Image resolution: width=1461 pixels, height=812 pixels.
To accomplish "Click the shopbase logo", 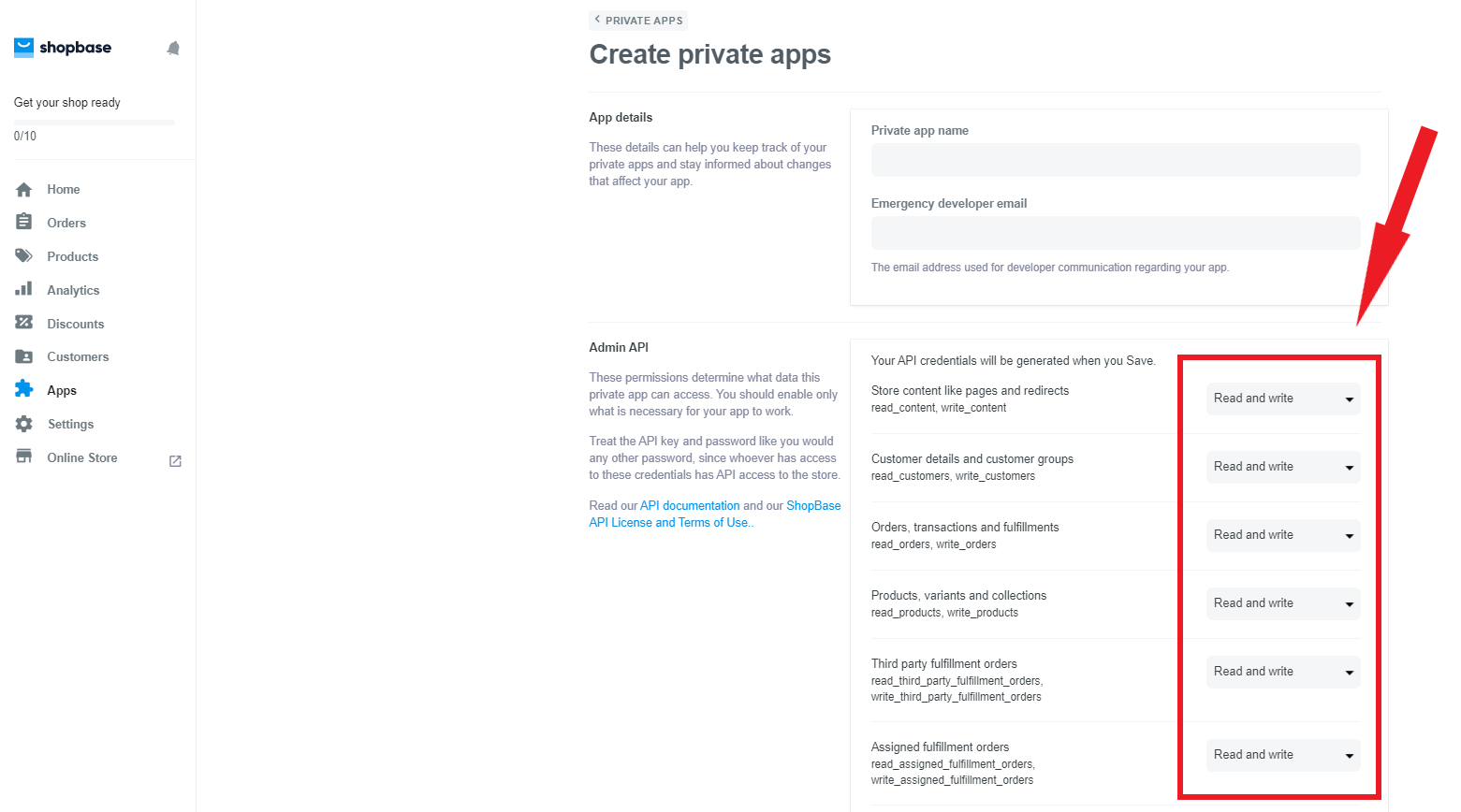I will [x=63, y=48].
